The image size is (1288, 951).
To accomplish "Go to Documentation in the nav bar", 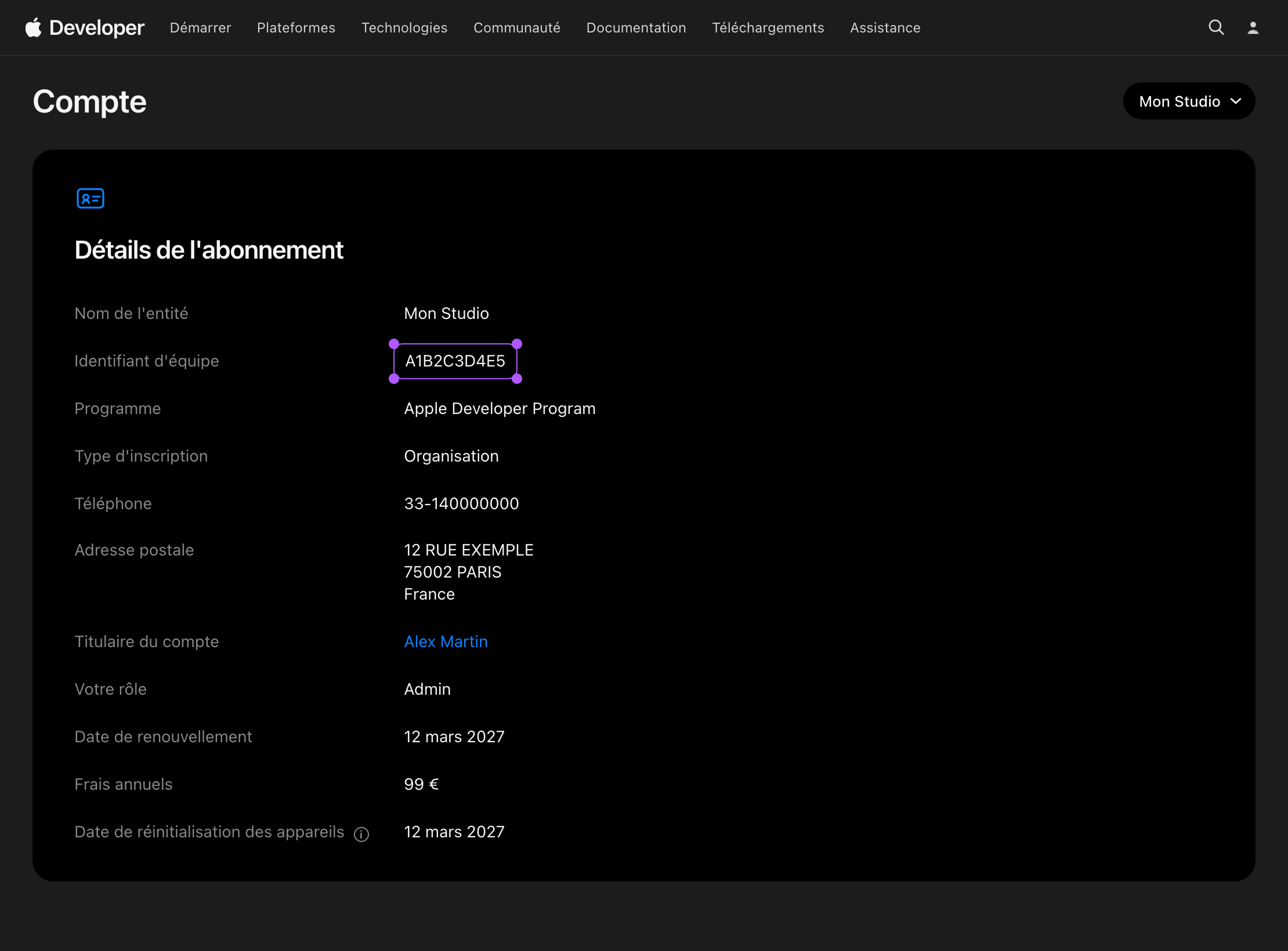I will tap(636, 28).
